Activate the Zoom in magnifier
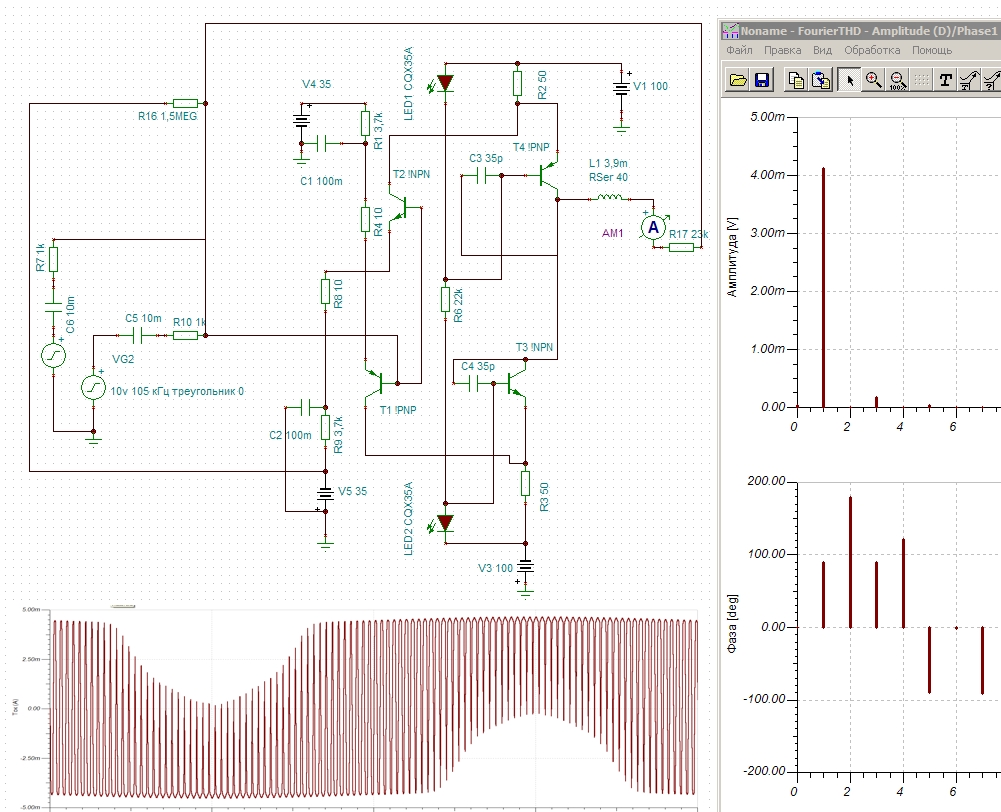 [873, 81]
